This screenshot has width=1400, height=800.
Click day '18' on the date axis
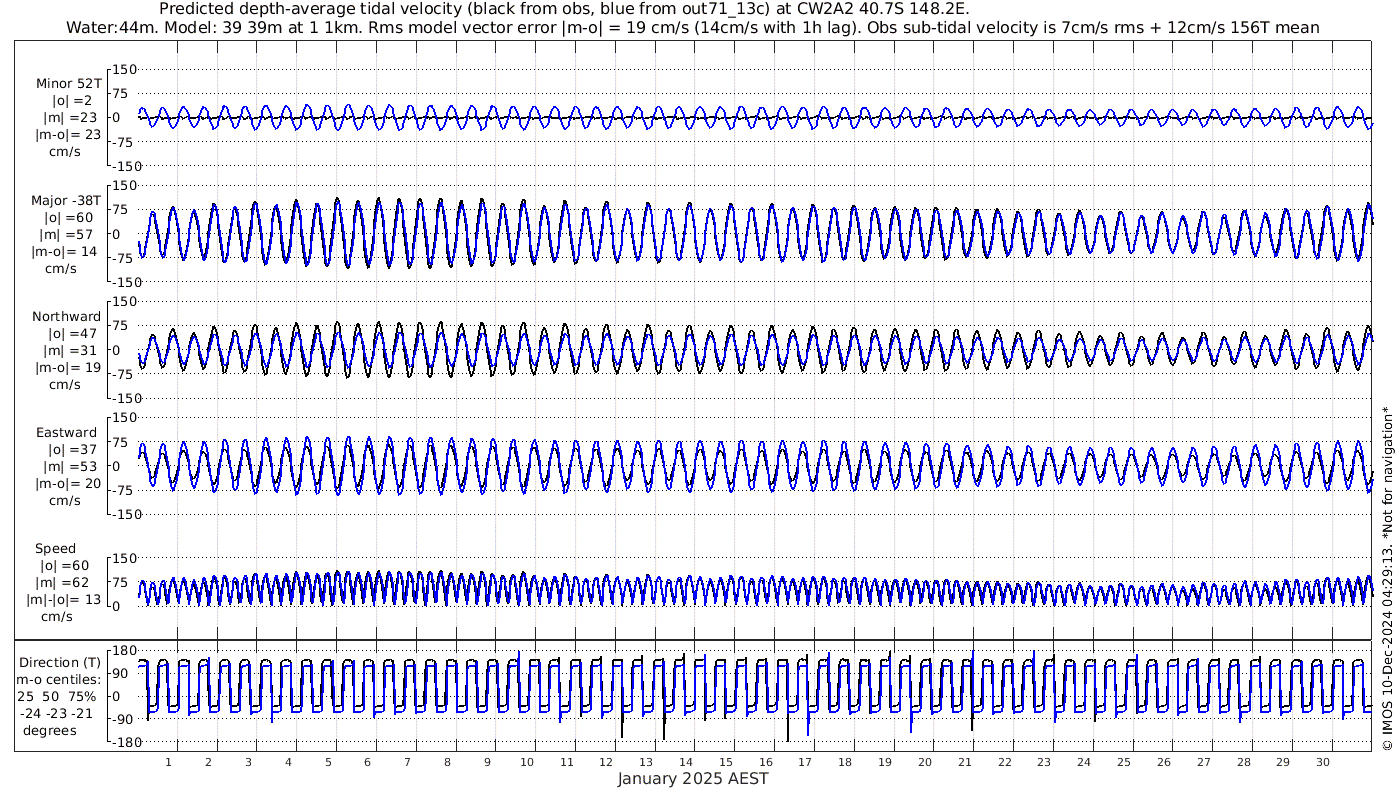tap(845, 762)
